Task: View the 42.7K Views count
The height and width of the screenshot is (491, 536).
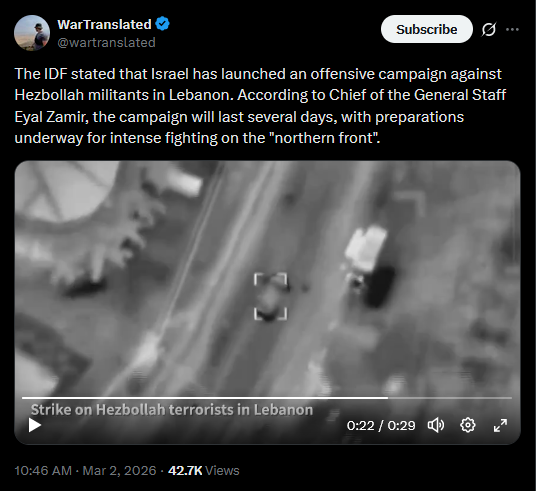Action: click(203, 470)
